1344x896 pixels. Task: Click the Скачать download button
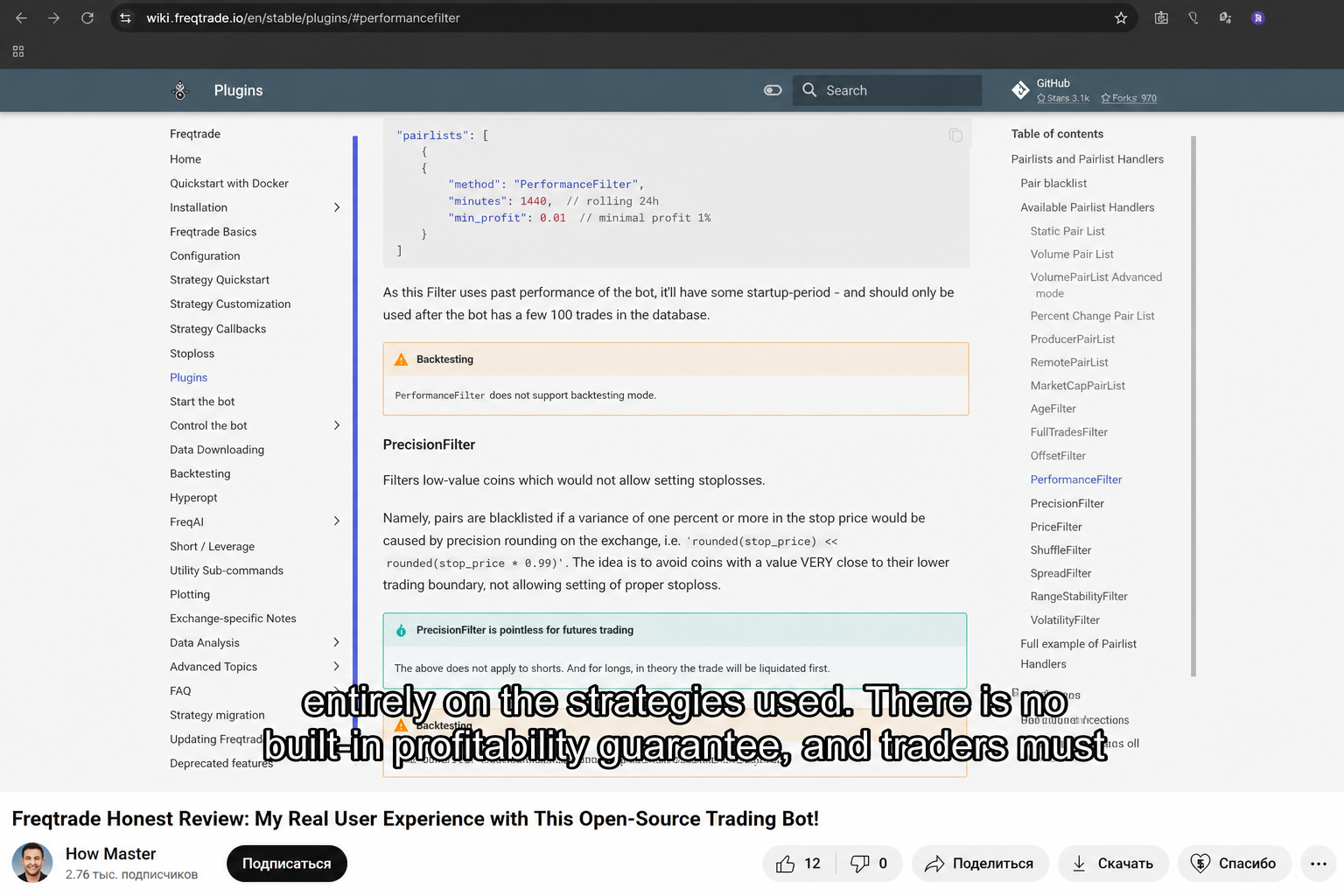point(1113,864)
